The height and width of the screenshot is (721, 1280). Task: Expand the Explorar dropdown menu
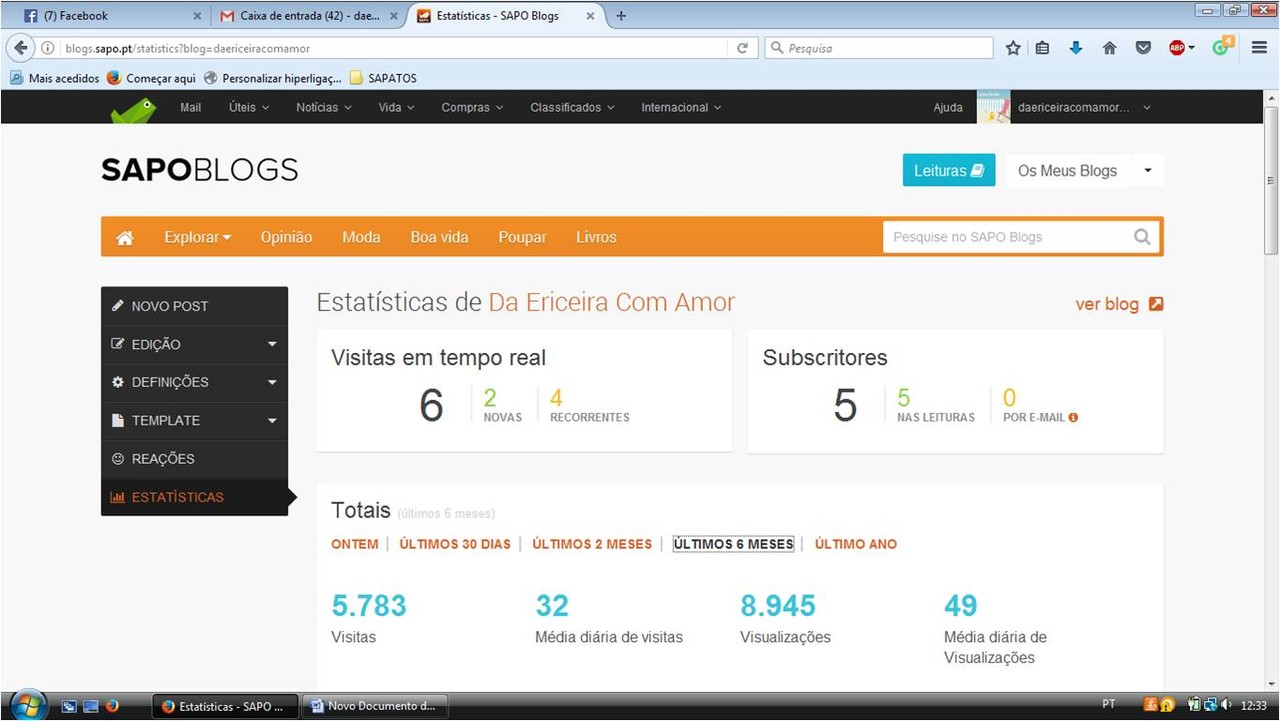pyautogui.click(x=196, y=237)
